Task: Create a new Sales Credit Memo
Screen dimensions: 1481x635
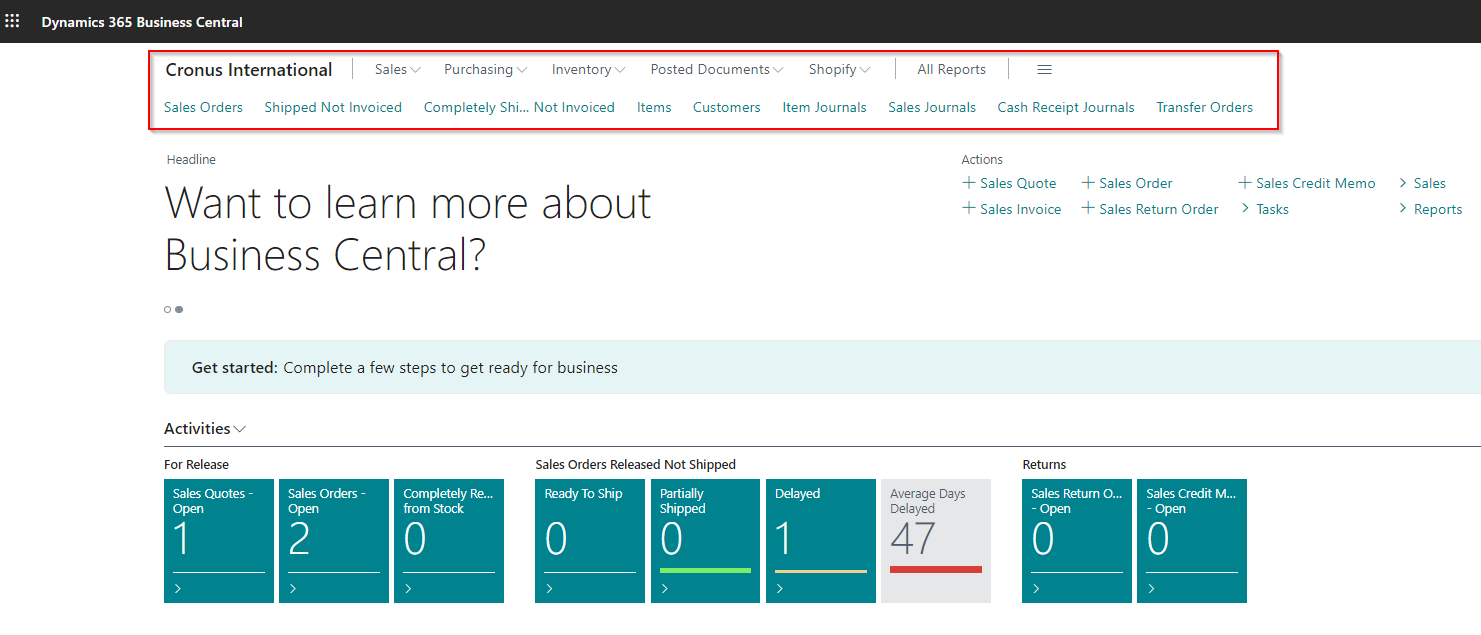Action: (1316, 183)
